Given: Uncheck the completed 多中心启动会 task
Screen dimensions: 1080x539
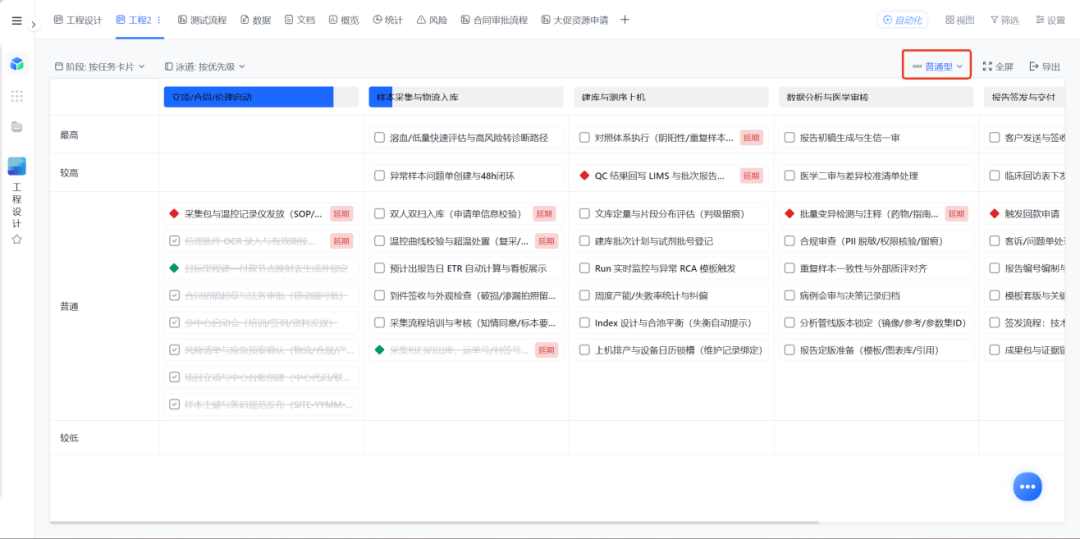Looking at the screenshot, I should pos(174,322).
